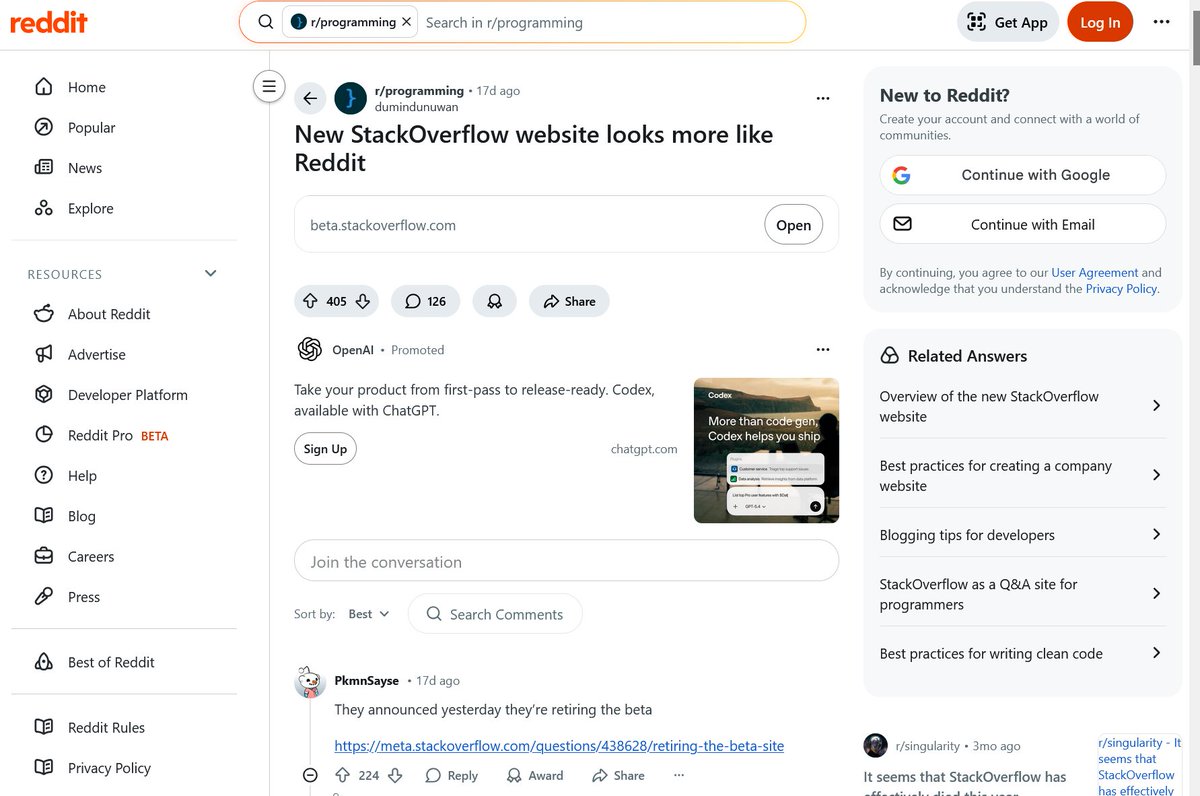Image resolution: width=1200 pixels, height=796 pixels.
Task: Open the 126 comments button
Action: [x=425, y=301]
